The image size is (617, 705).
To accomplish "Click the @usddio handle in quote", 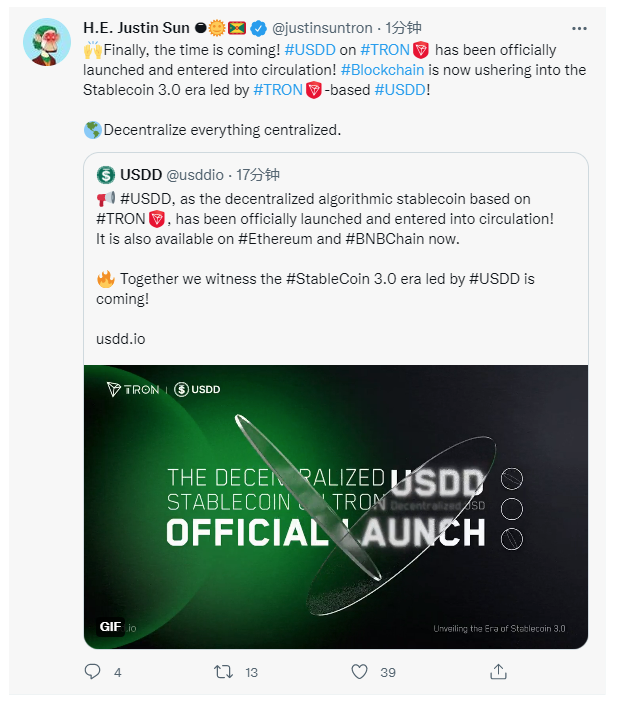I will [x=197, y=174].
